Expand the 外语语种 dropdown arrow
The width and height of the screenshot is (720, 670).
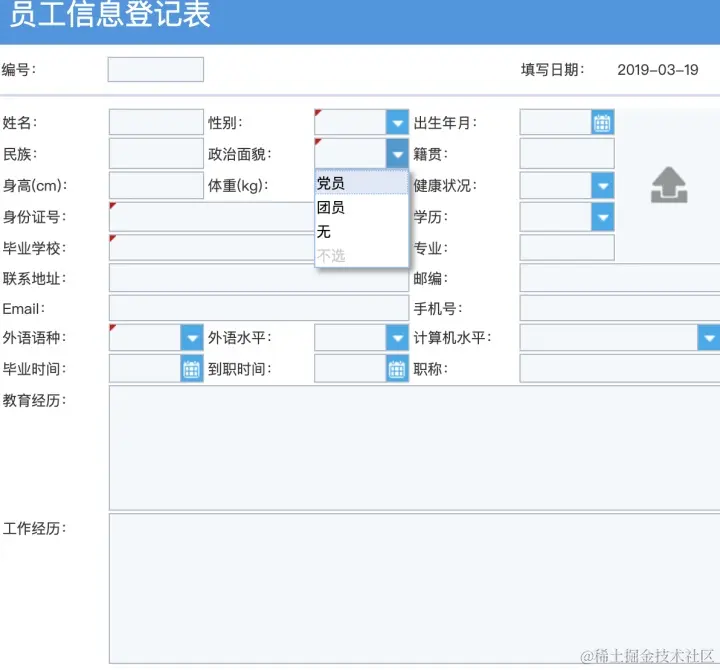(192, 338)
